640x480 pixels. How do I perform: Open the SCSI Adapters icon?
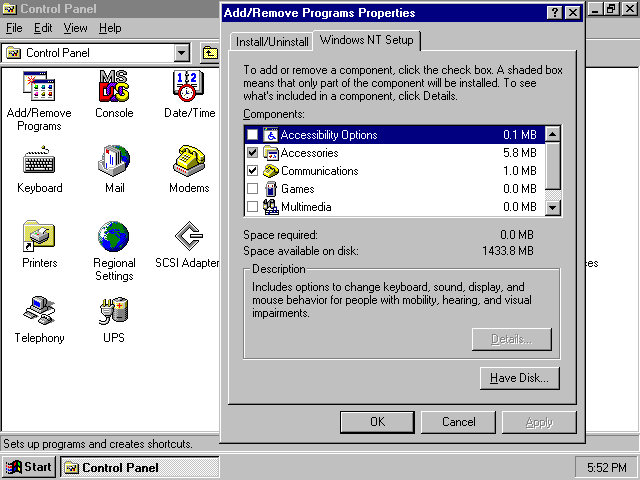[189, 236]
